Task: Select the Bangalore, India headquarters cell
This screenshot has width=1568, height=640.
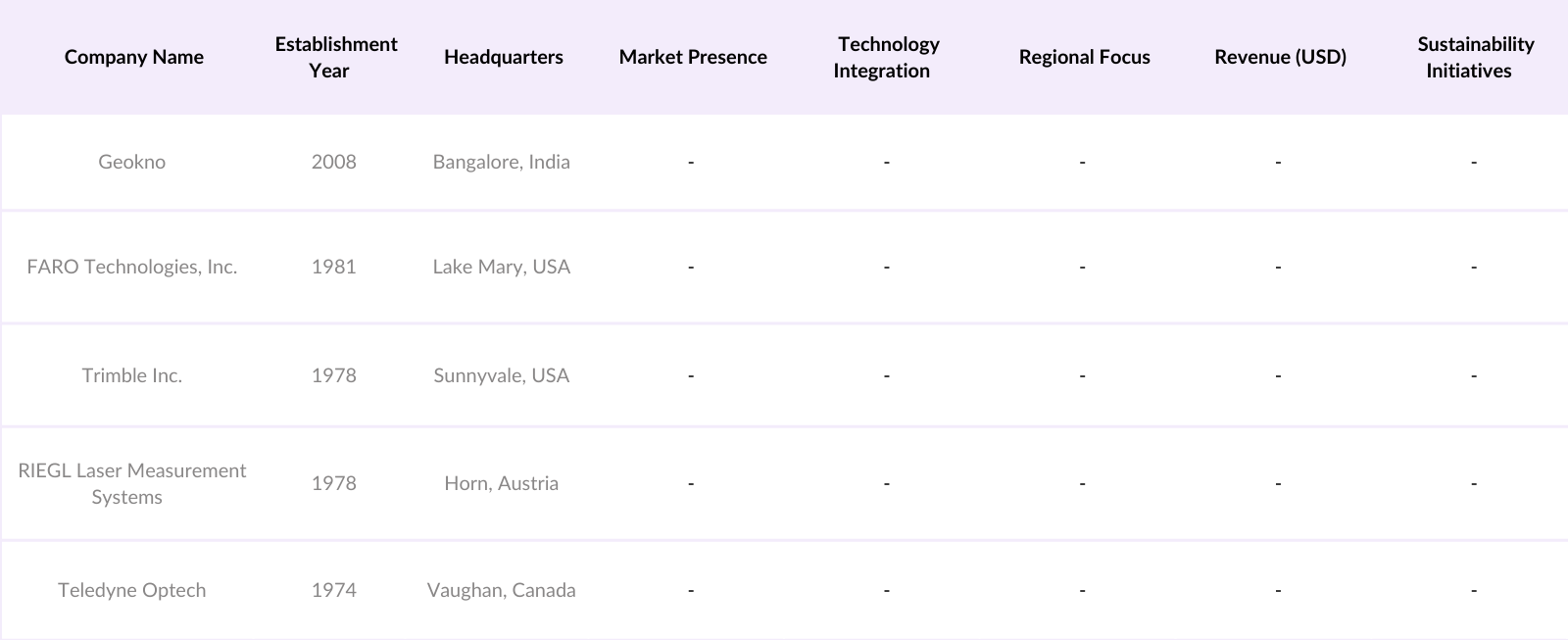Action: point(501,162)
